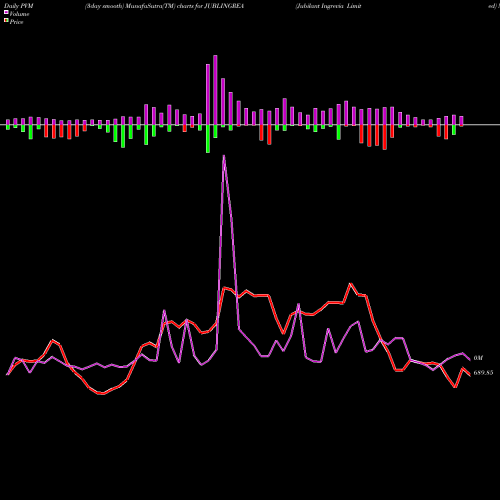Click the Volume legend color swatch
Screen dimensions: 500x500
(6, 12)
